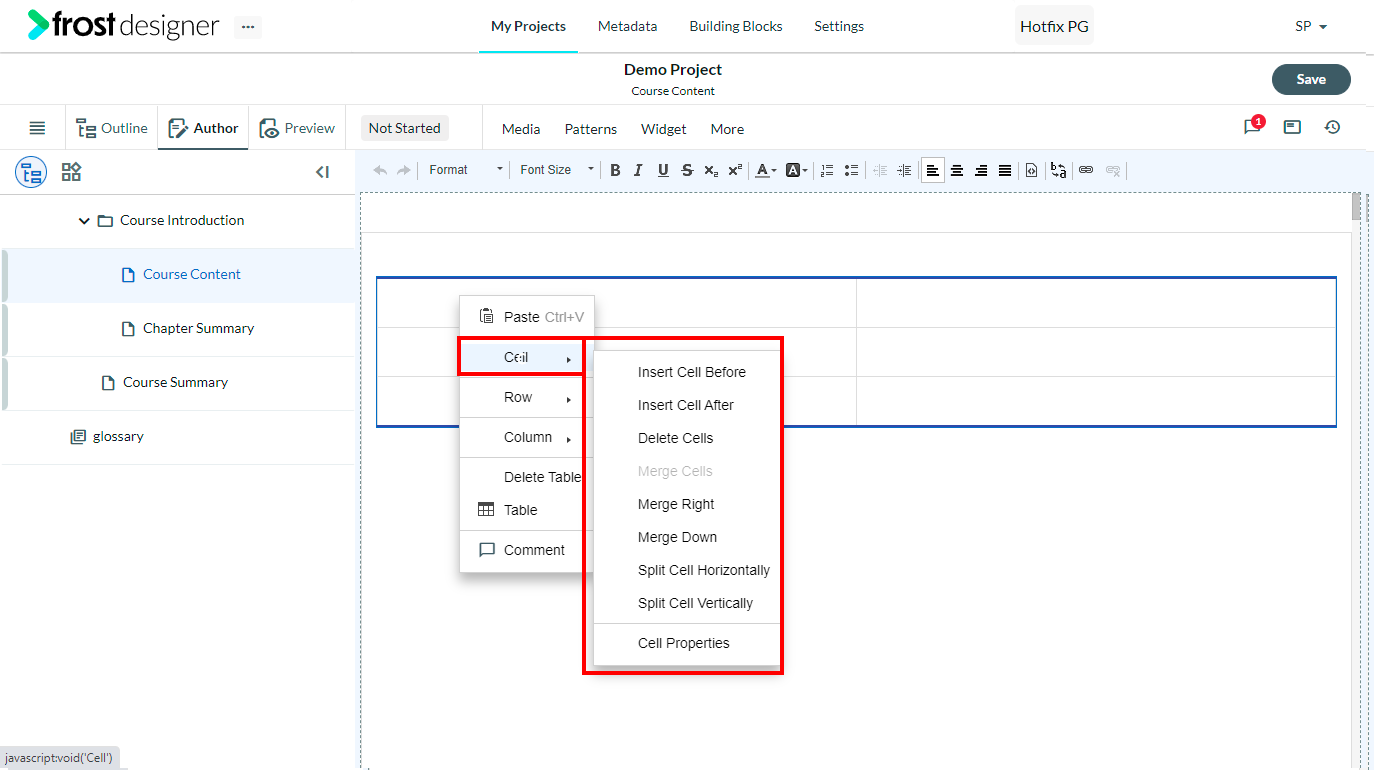
Task: Toggle strikethrough formatting
Action: [x=687, y=170]
